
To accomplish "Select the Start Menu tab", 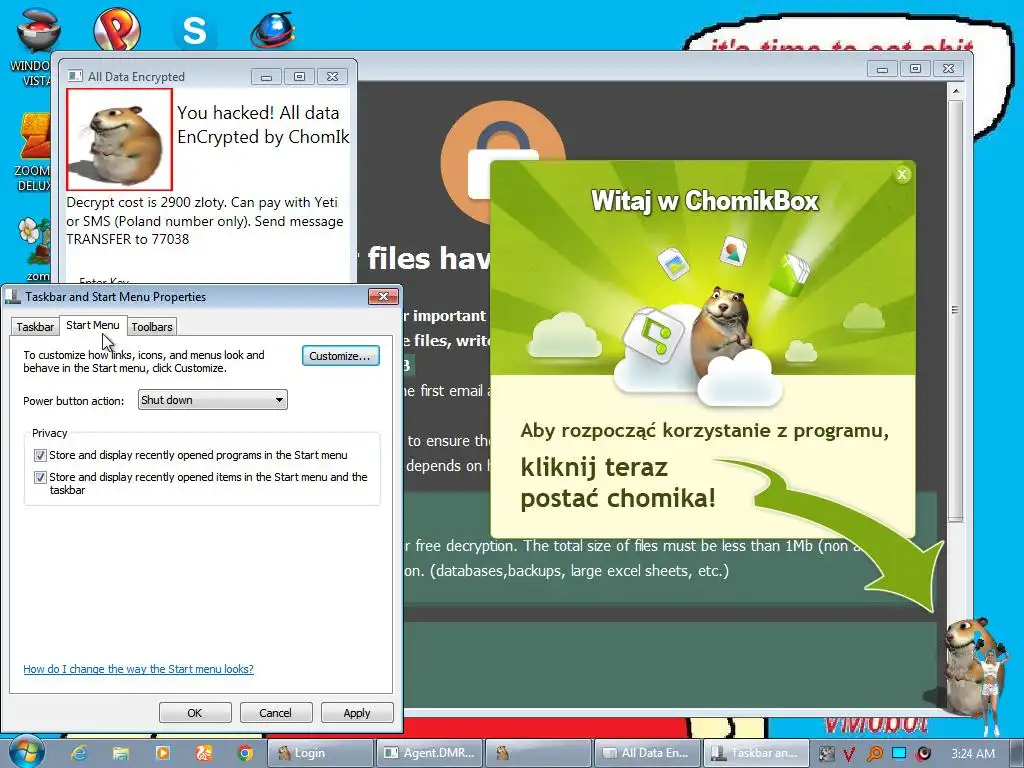I will pyautogui.click(x=93, y=325).
